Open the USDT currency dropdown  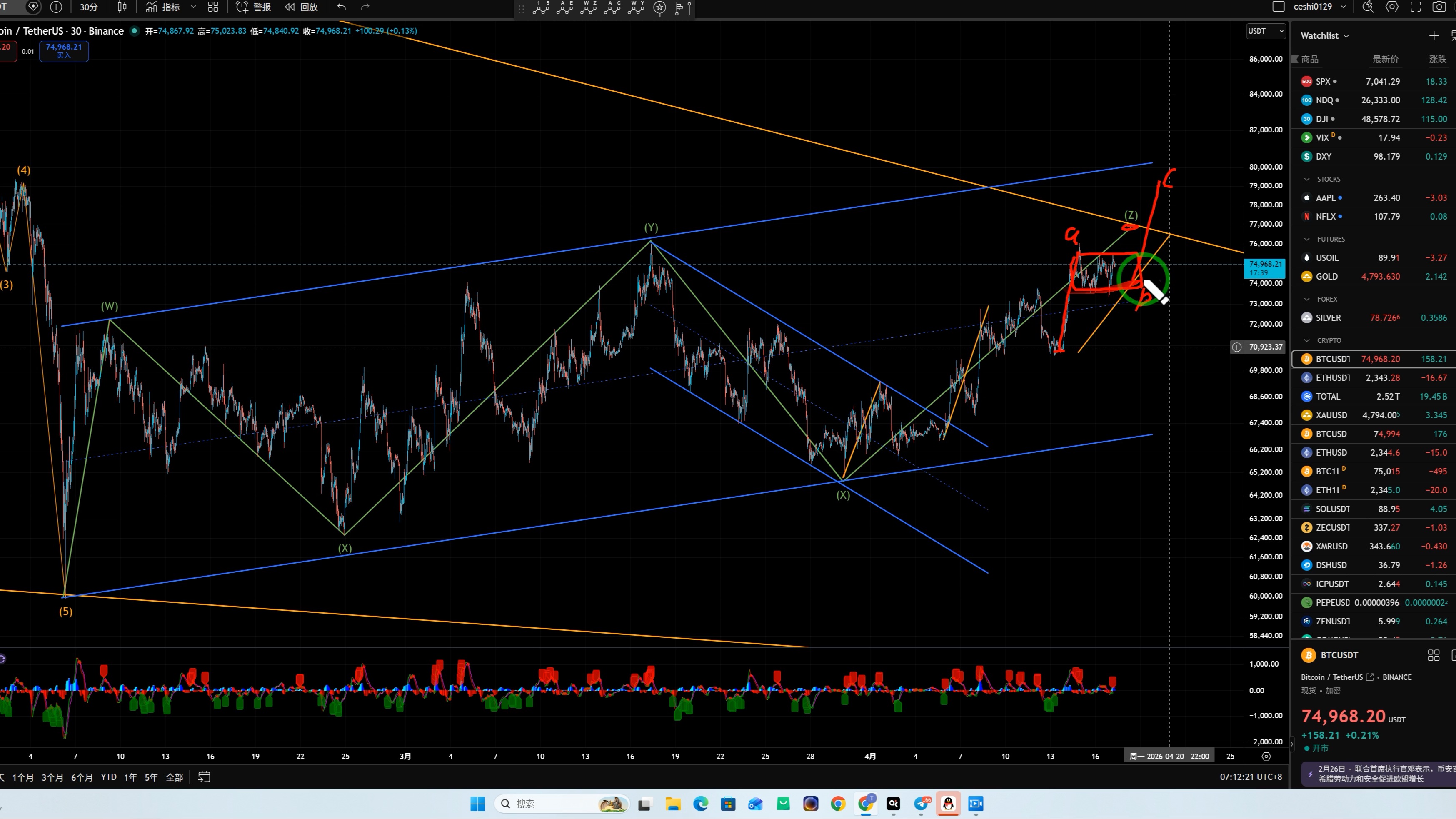click(x=1266, y=31)
